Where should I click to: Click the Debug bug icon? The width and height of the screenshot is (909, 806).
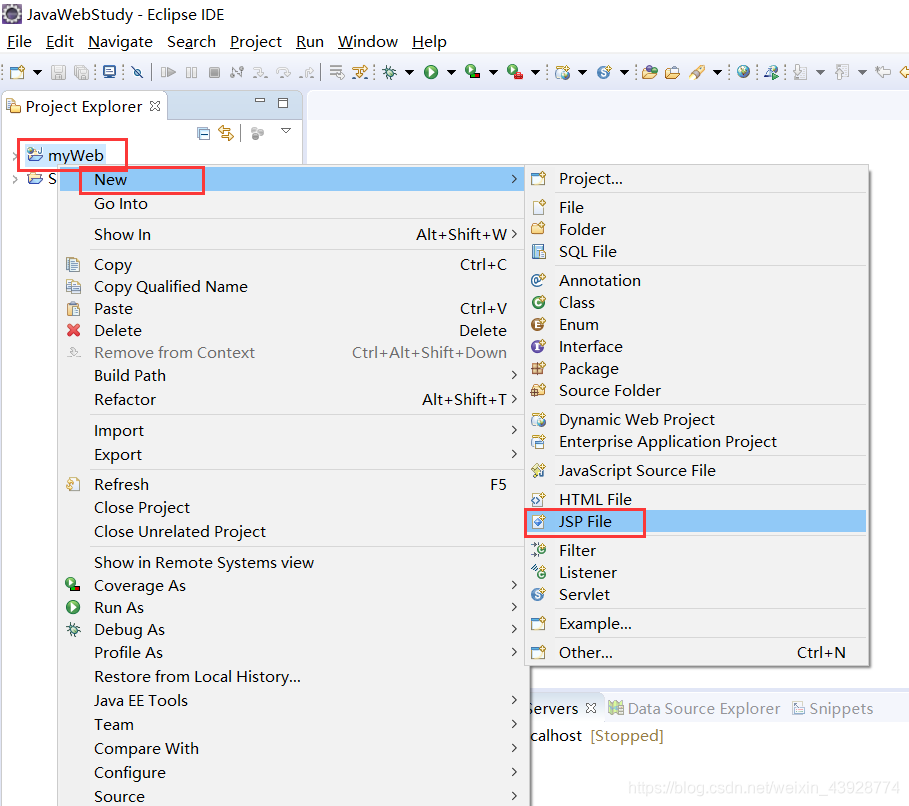point(390,72)
